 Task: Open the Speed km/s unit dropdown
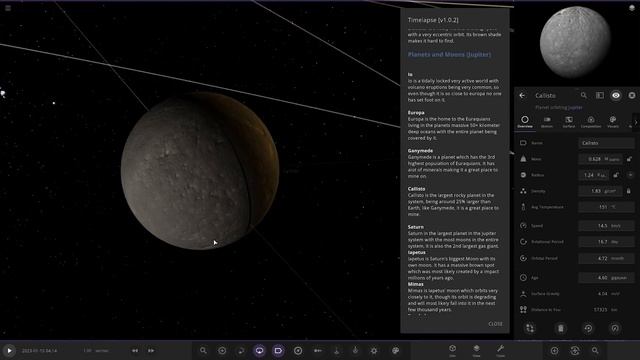coord(616,226)
